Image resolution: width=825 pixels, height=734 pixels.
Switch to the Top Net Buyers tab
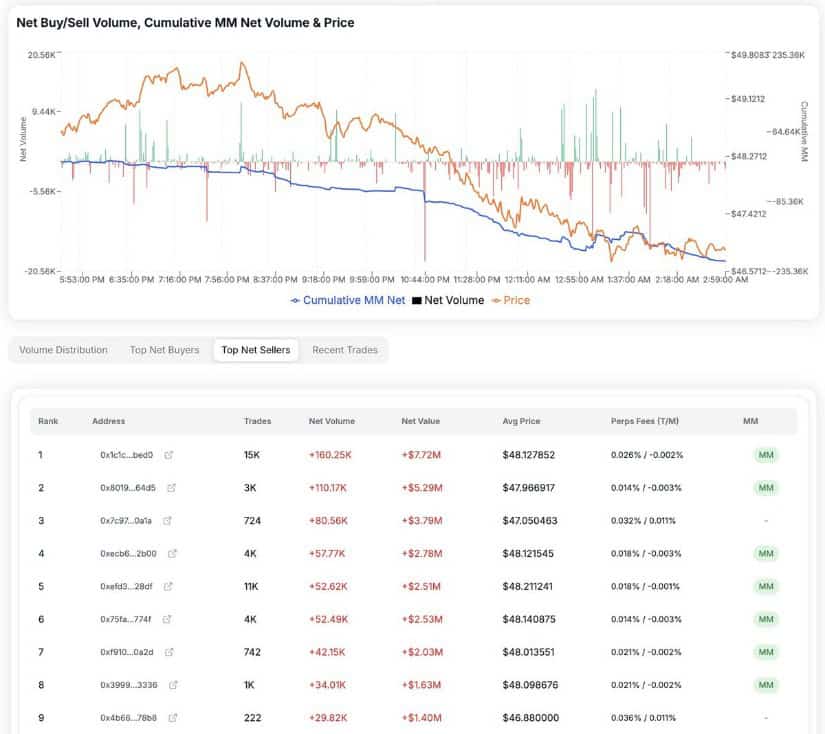164,350
